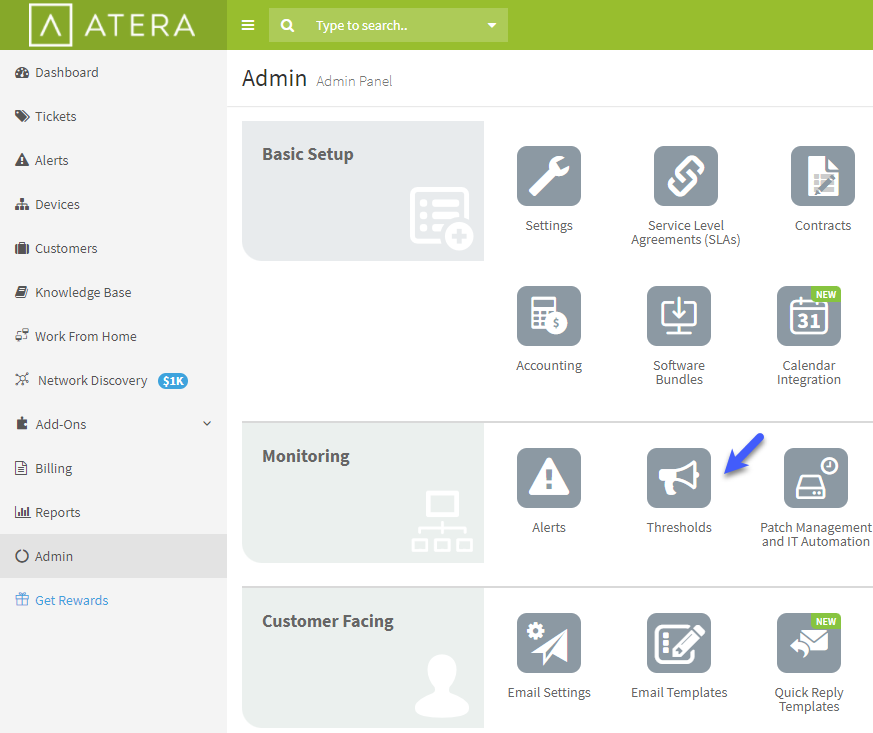This screenshot has width=873, height=733.
Task: Open the Contracts document icon
Action: tap(822, 176)
